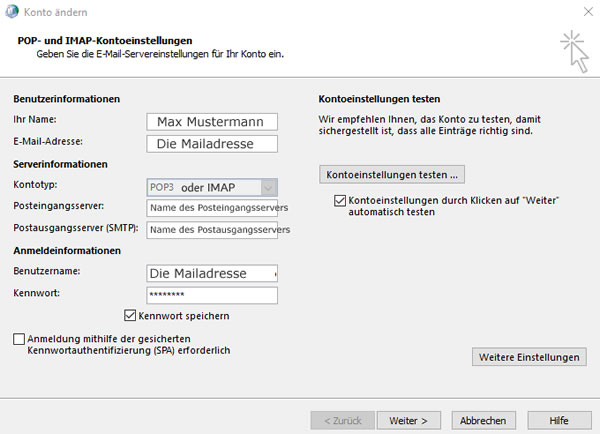Click the Kontoeinstellungen testen button
The width and height of the screenshot is (600, 434).
tap(392, 175)
